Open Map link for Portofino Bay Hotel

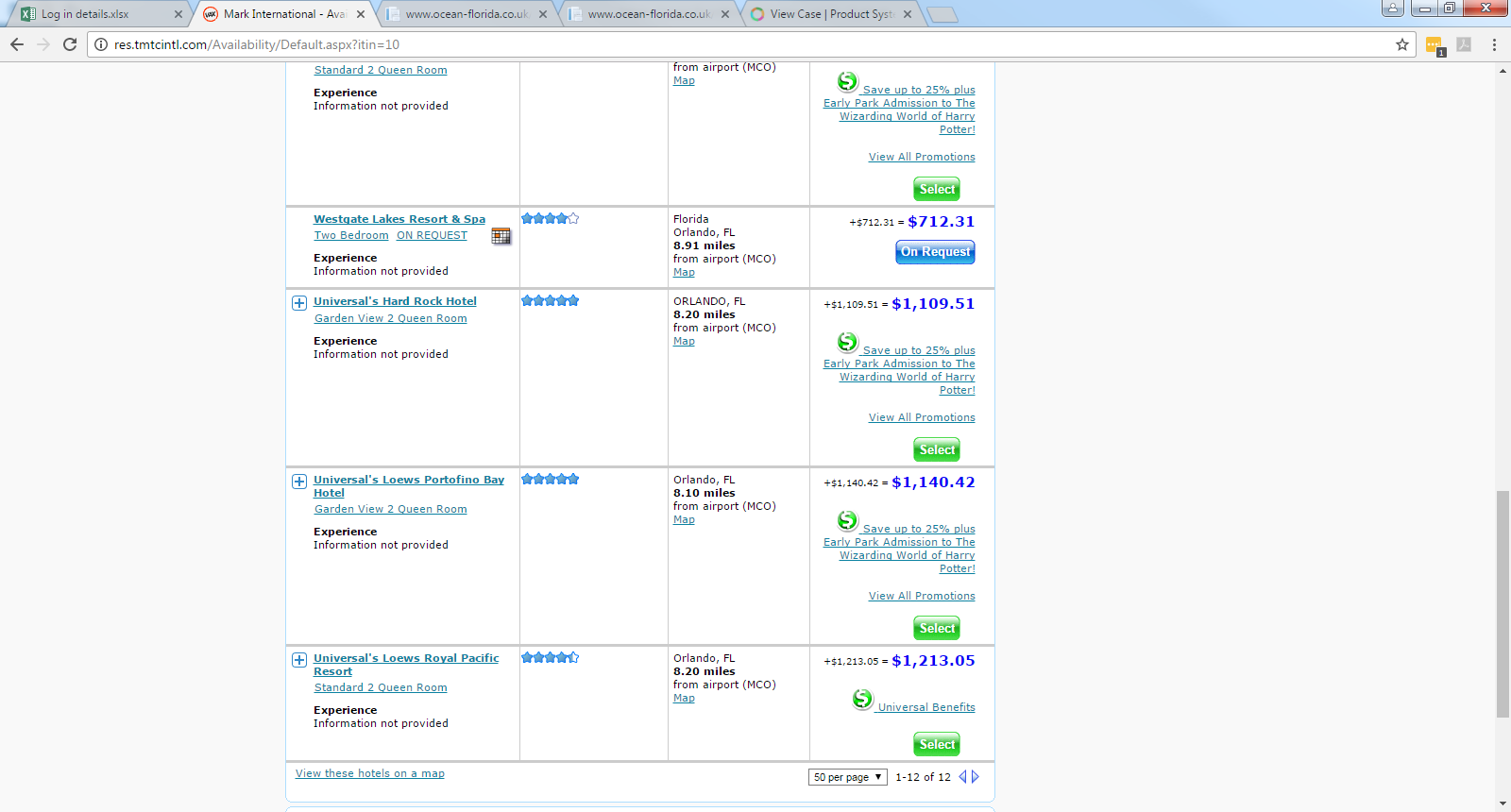684,519
